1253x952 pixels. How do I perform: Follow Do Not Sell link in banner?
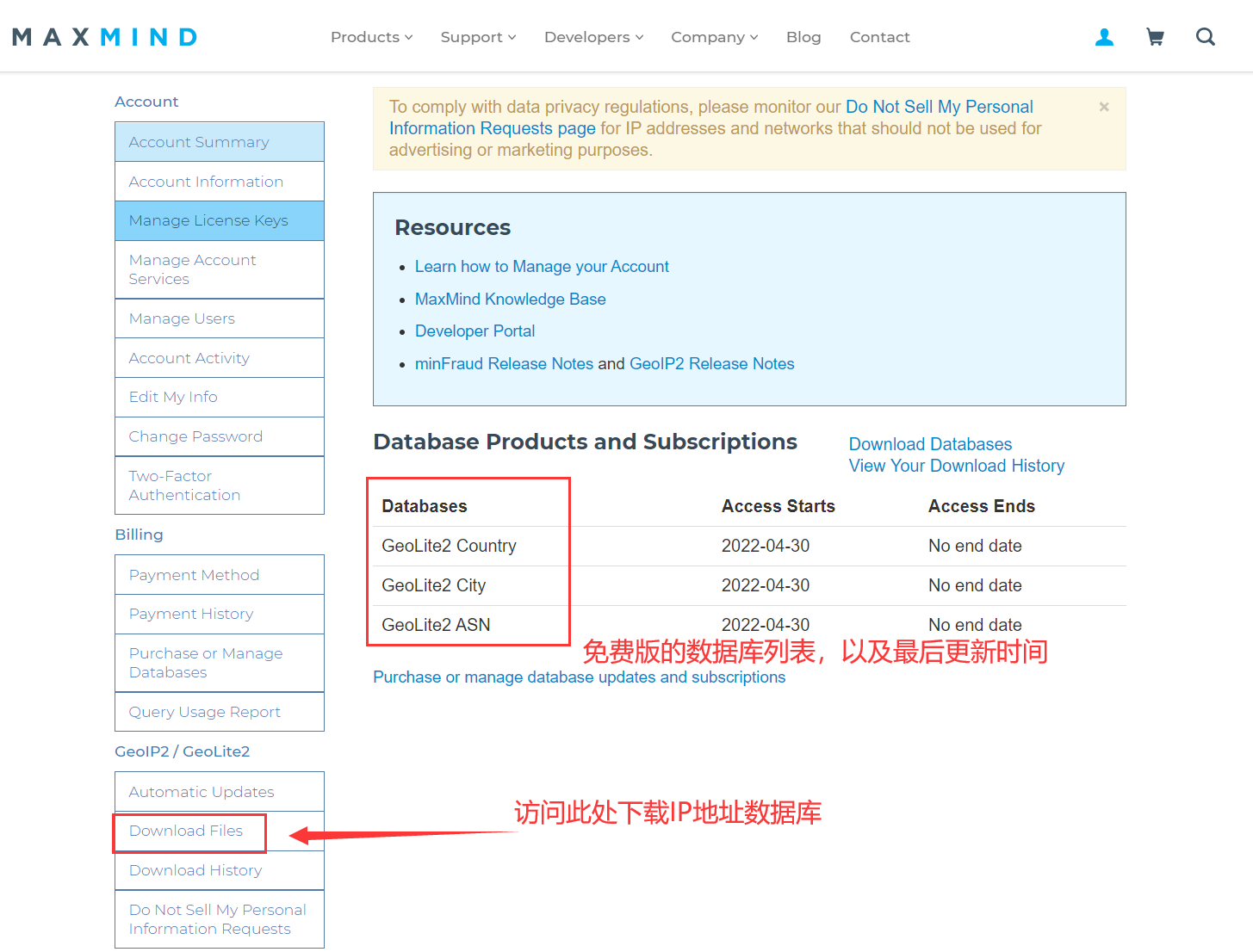(x=940, y=107)
